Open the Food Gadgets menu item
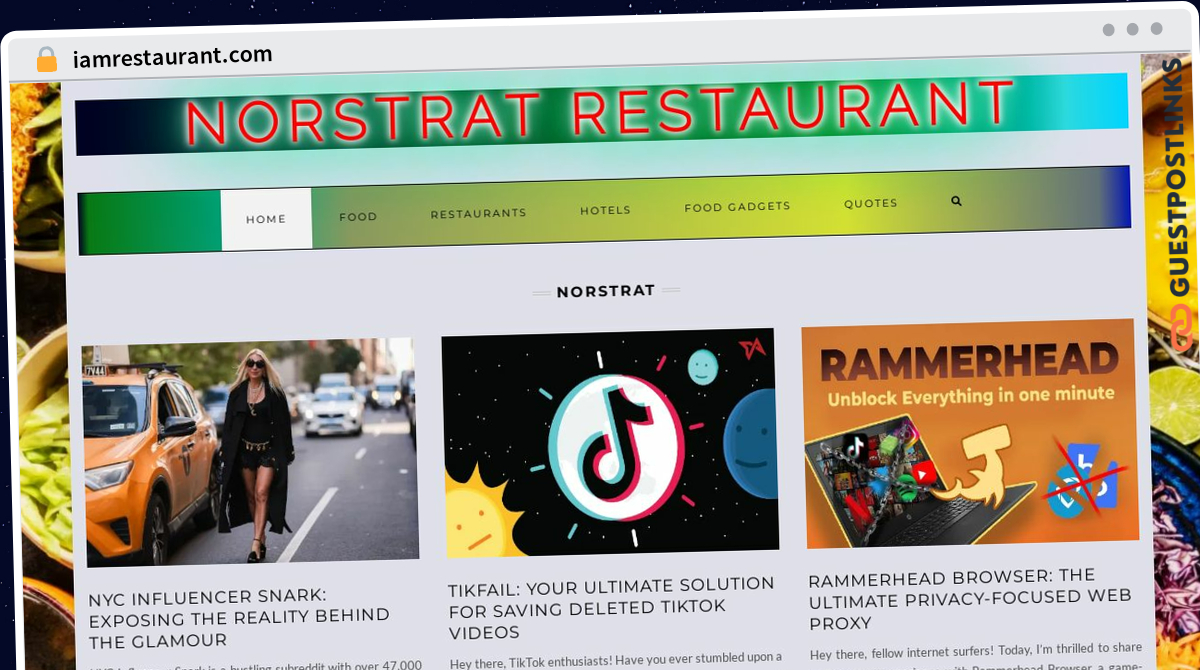The image size is (1200, 670). [737, 206]
